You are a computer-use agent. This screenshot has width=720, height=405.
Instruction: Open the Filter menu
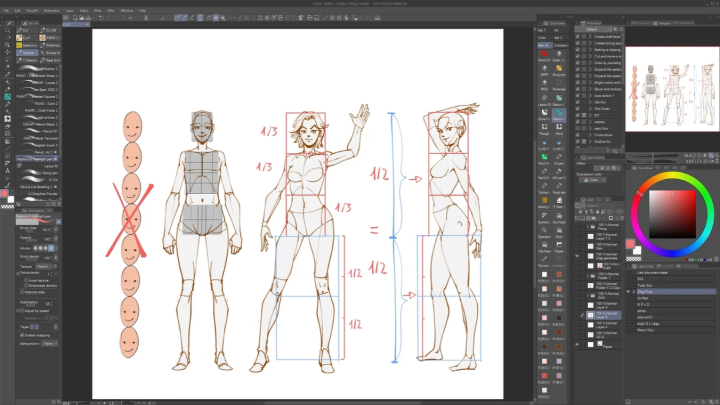(111, 11)
